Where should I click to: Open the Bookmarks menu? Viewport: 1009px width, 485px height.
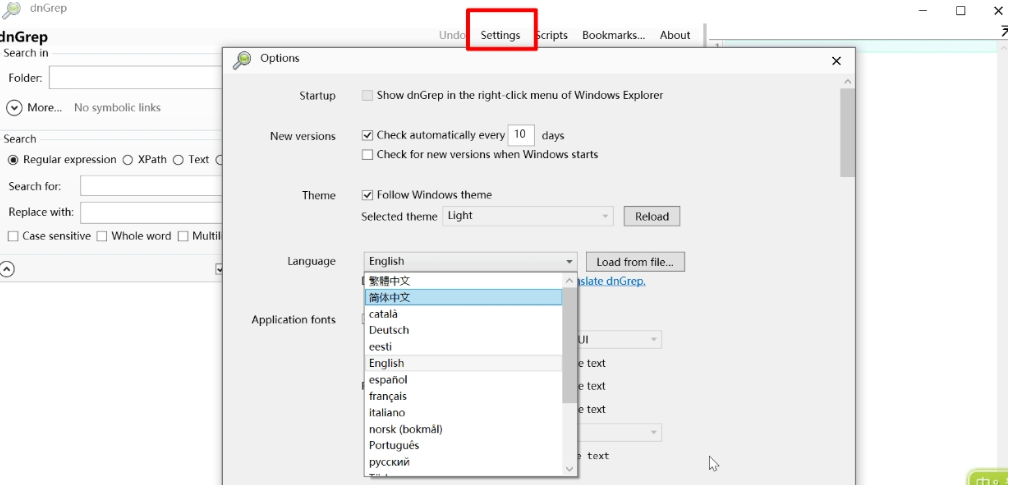pyautogui.click(x=613, y=35)
